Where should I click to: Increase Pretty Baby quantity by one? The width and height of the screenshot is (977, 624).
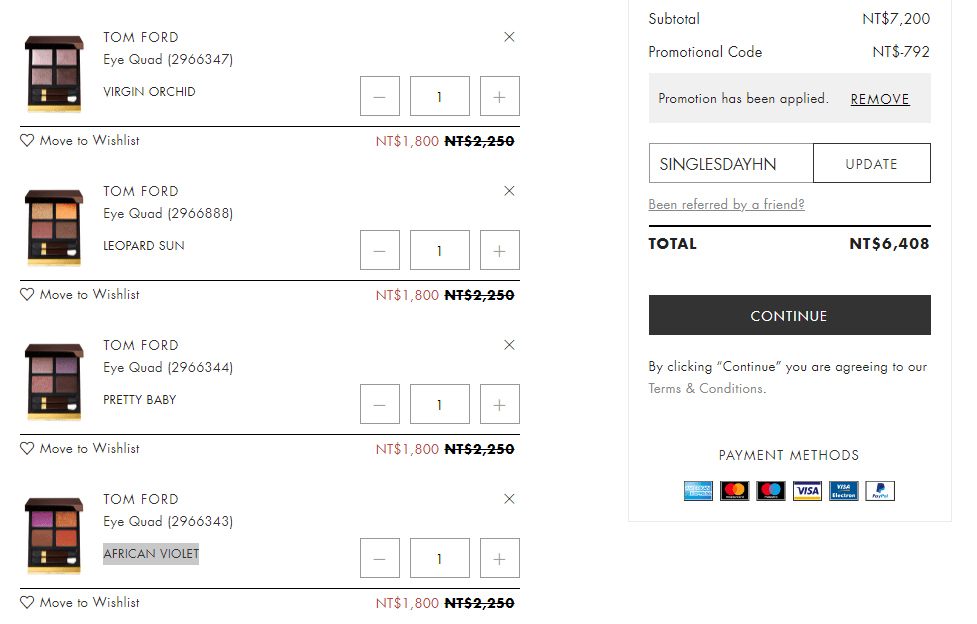point(499,405)
